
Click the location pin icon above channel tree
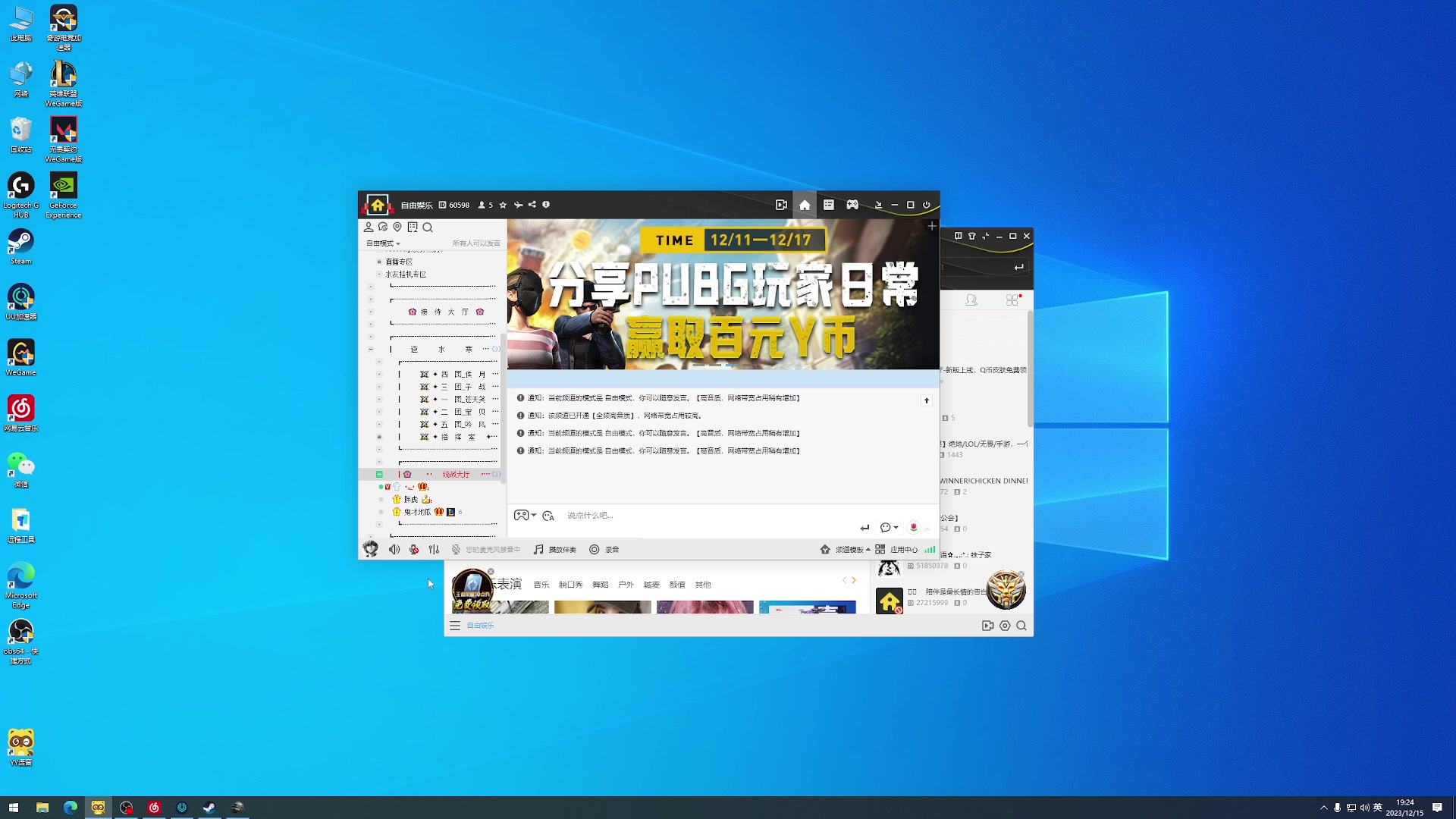click(397, 227)
